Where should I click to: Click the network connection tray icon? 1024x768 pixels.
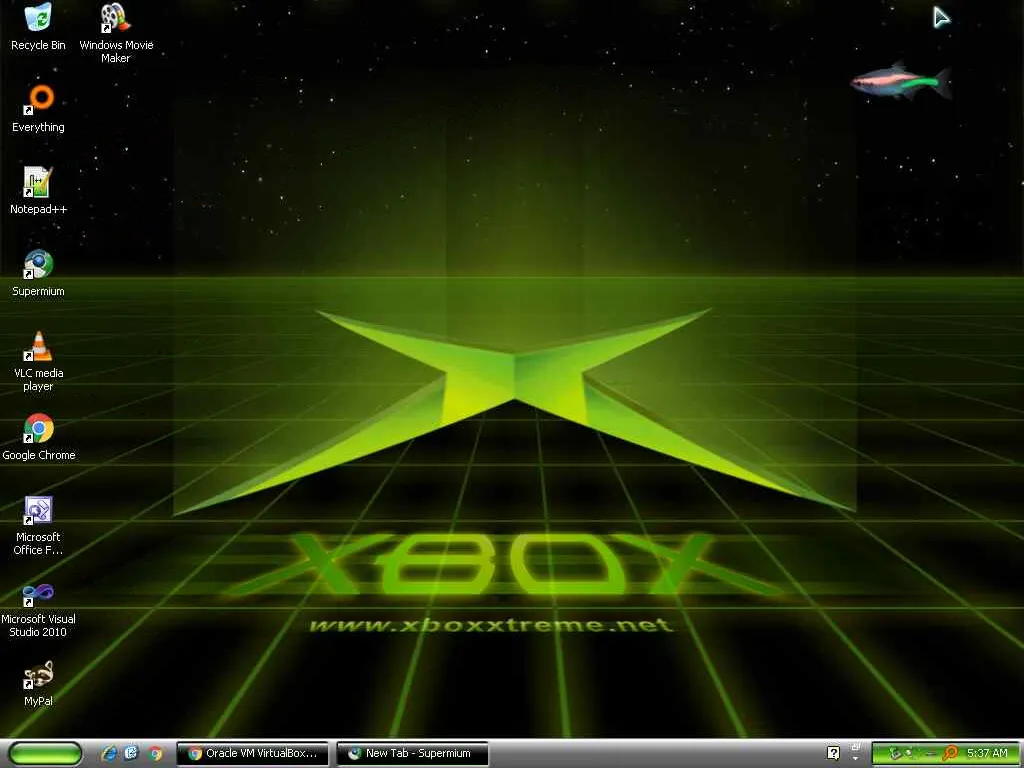895,753
